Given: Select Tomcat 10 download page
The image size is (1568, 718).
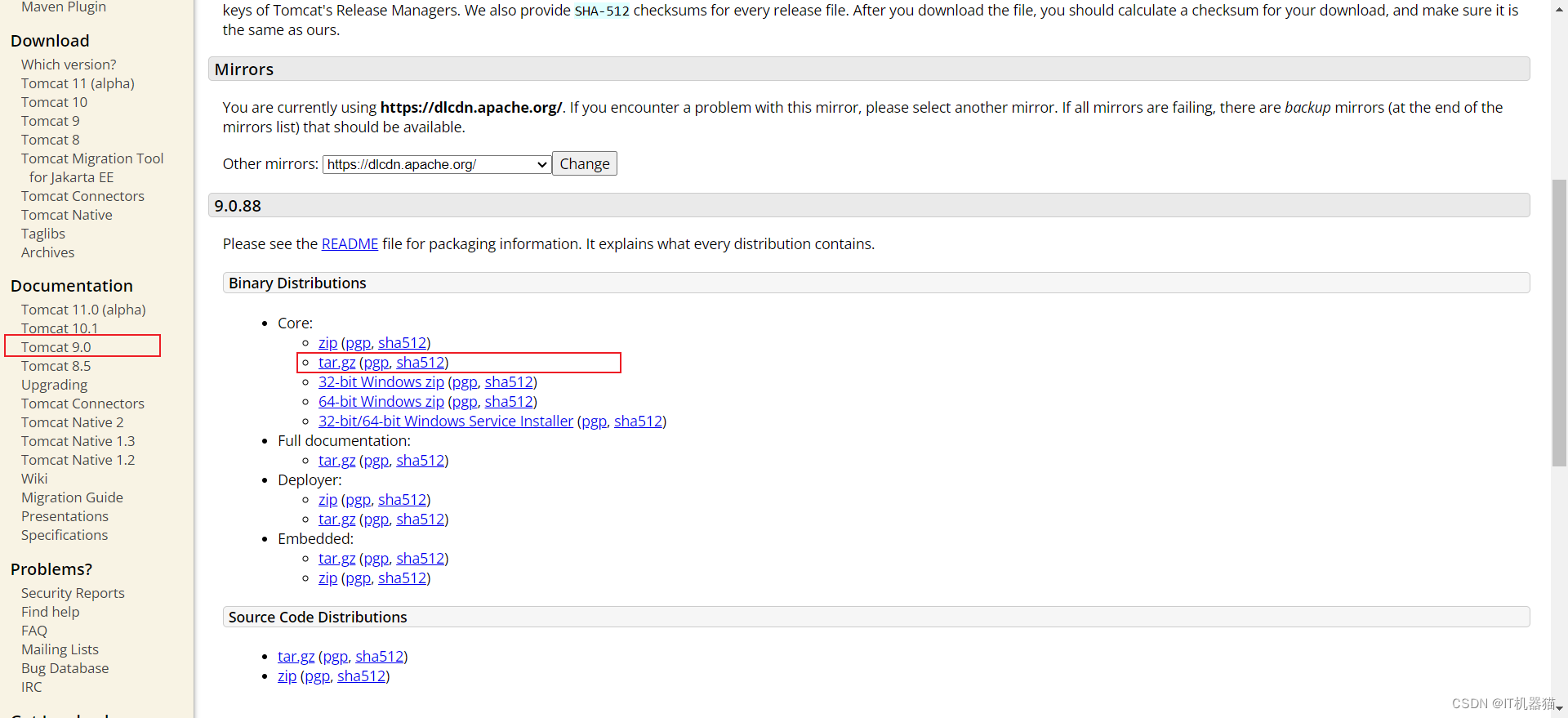Looking at the screenshot, I should tap(54, 102).
